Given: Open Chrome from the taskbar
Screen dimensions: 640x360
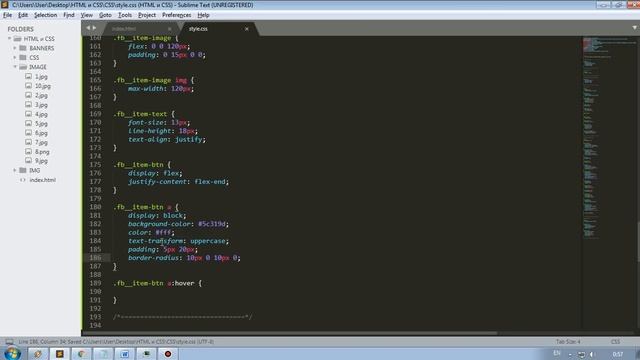Looking at the screenshot, I should 81,354.
